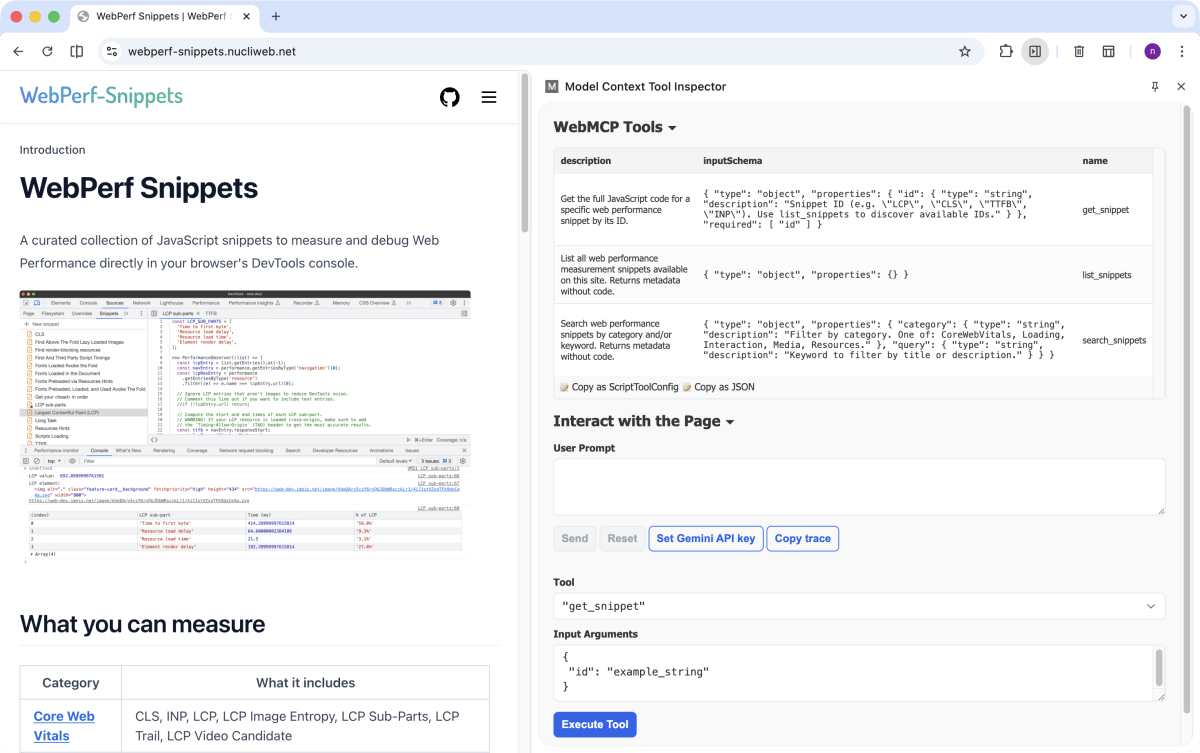This screenshot has width=1200, height=753.
Task: Click into the Input Arguments editor
Action: coord(853,673)
